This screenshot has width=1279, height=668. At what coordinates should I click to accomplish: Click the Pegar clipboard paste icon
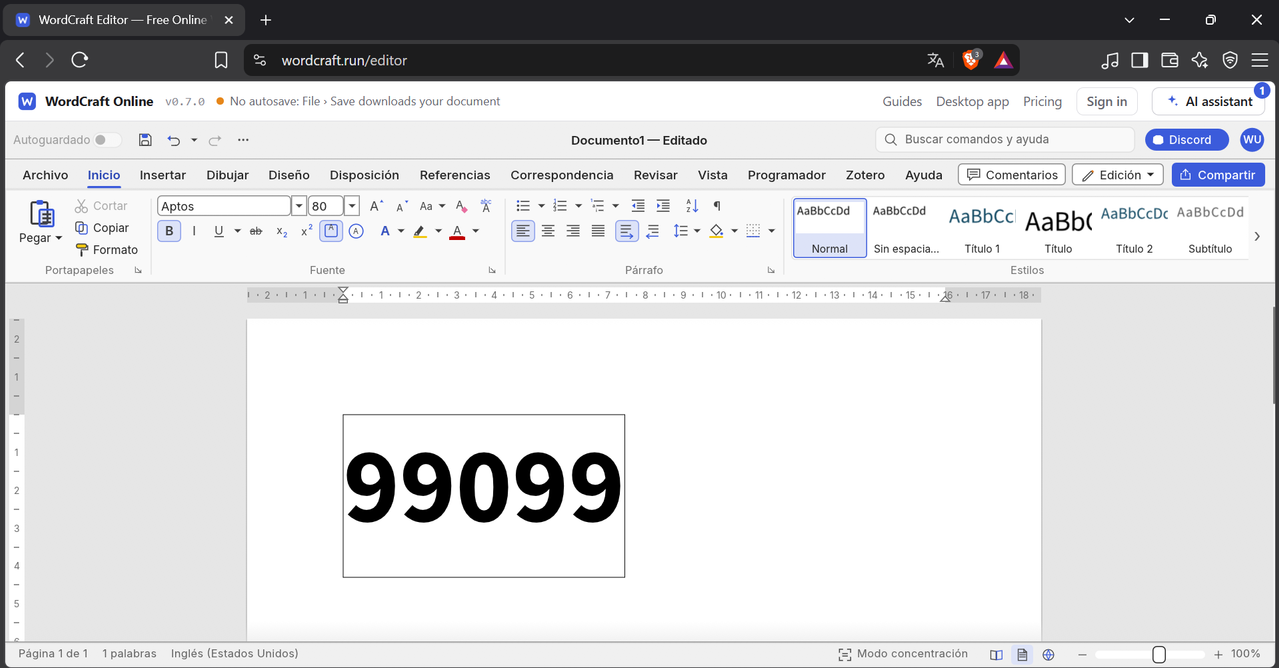point(41,213)
